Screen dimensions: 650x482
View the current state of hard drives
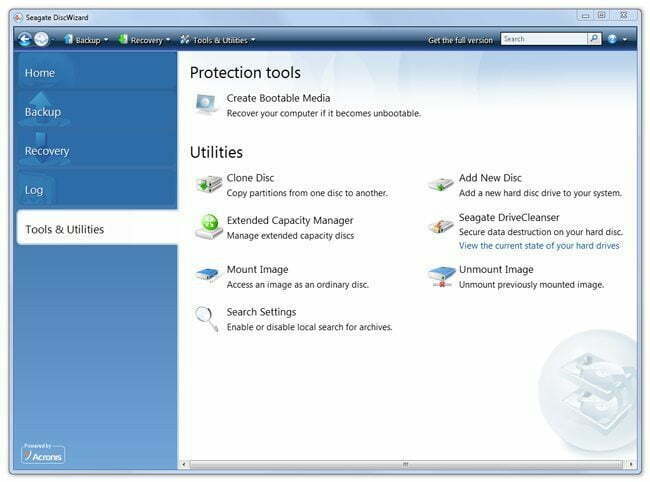click(x=539, y=246)
